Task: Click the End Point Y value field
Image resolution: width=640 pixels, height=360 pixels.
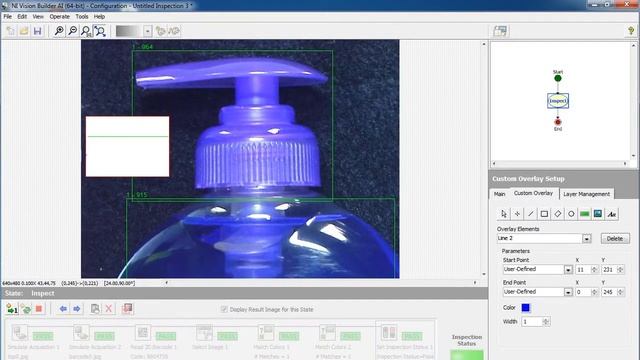Action: pyautogui.click(x=609, y=292)
